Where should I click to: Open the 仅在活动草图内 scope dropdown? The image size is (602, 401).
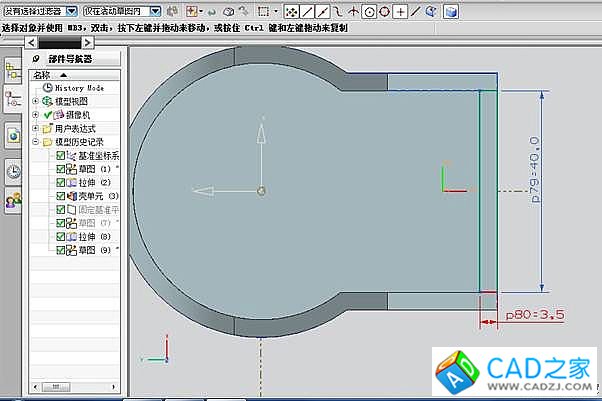point(155,11)
